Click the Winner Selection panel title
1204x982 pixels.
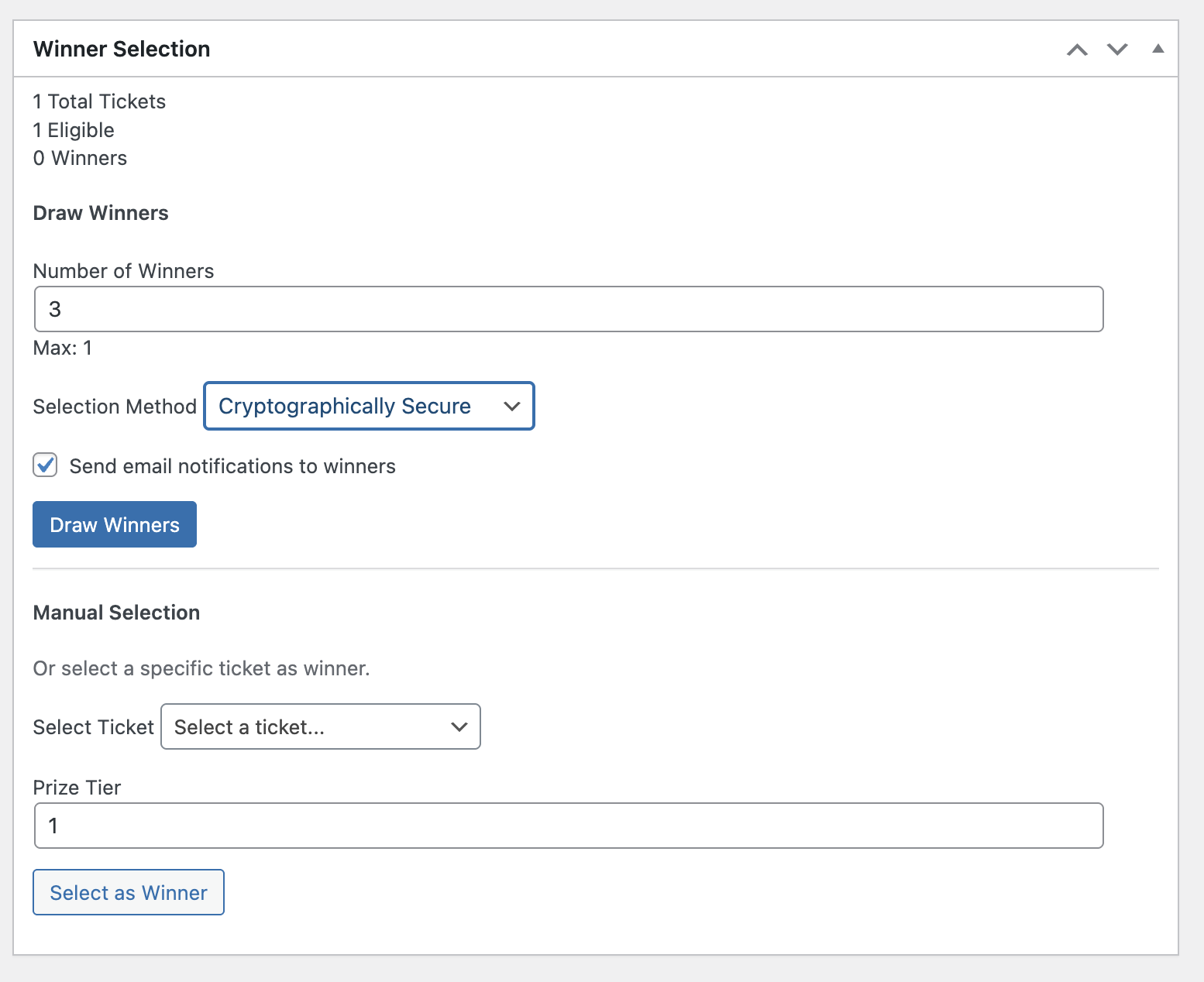(122, 49)
